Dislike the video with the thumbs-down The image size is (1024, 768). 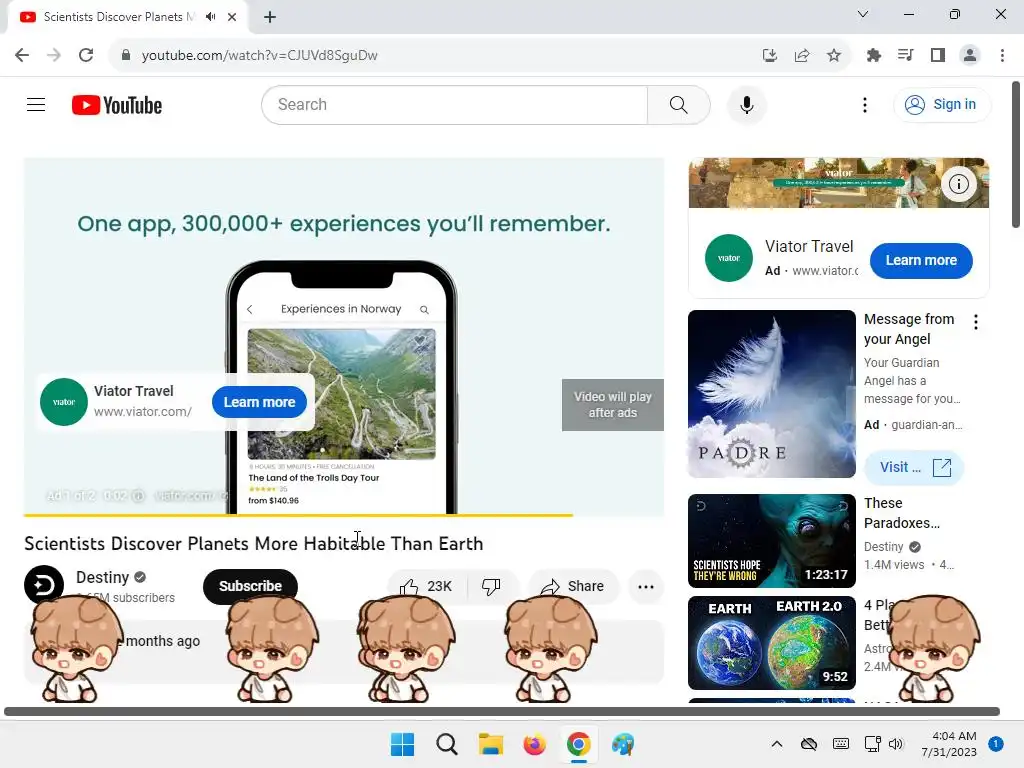click(491, 586)
